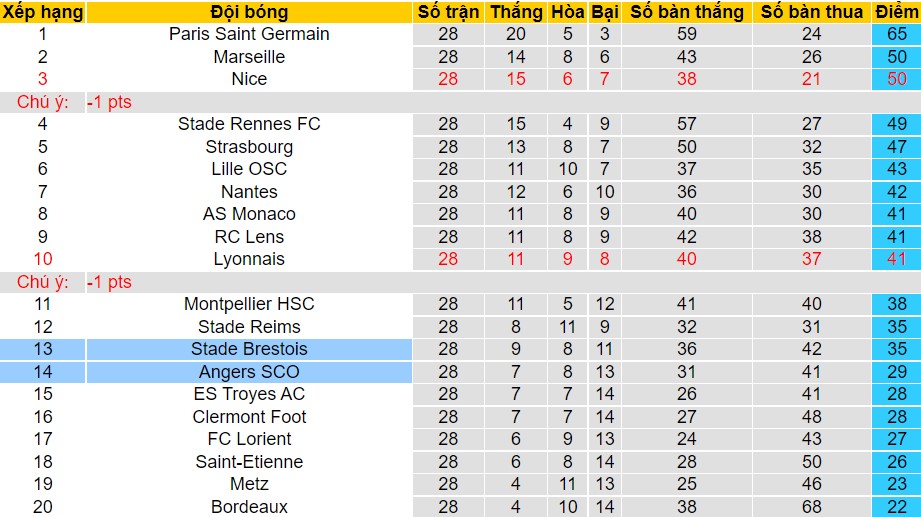The width and height of the screenshot is (921, 517).
Task: Click the "Thắng" column header
Action: tap(516, 12)
